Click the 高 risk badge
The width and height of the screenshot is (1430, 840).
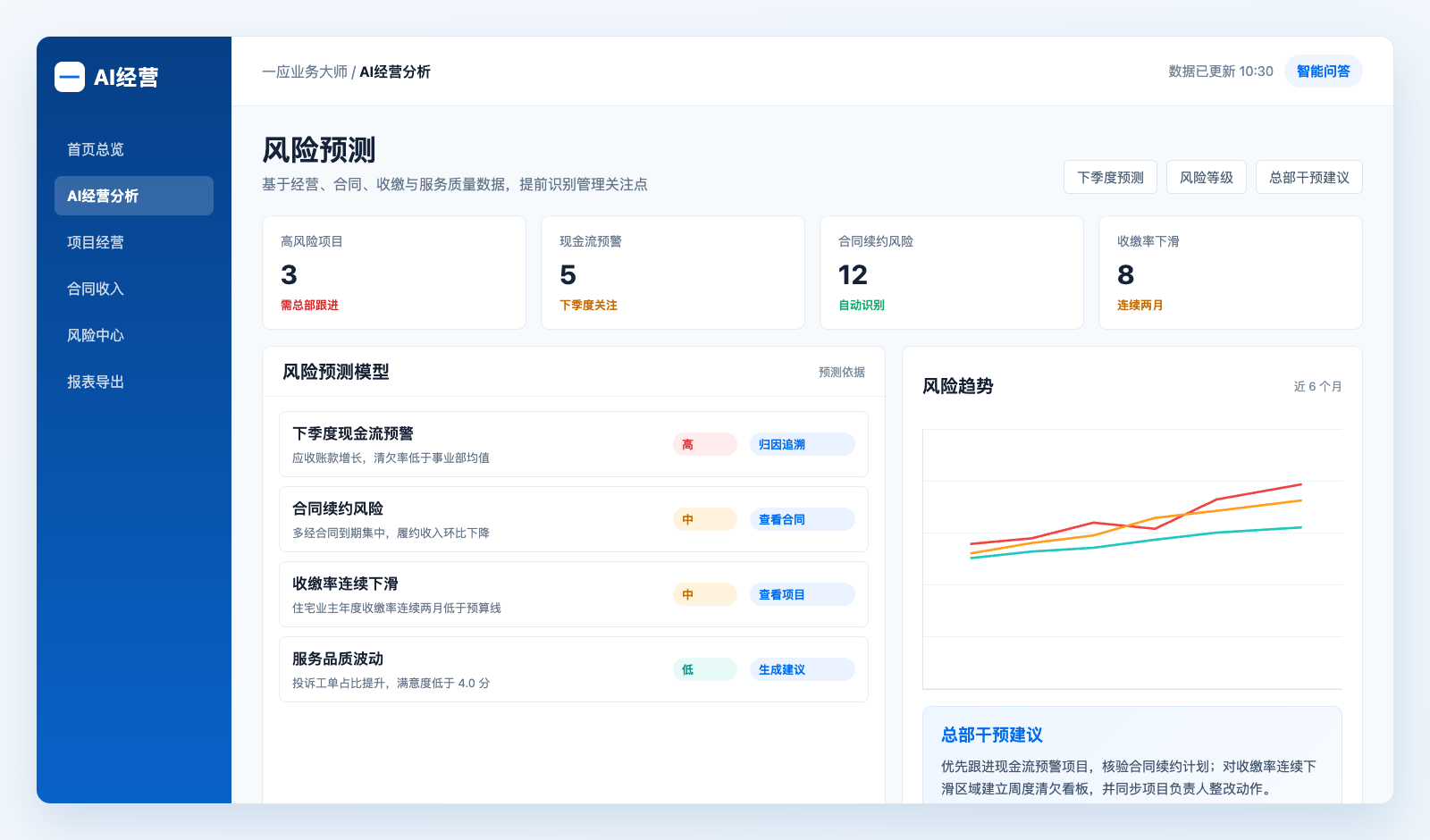(705, 444)
